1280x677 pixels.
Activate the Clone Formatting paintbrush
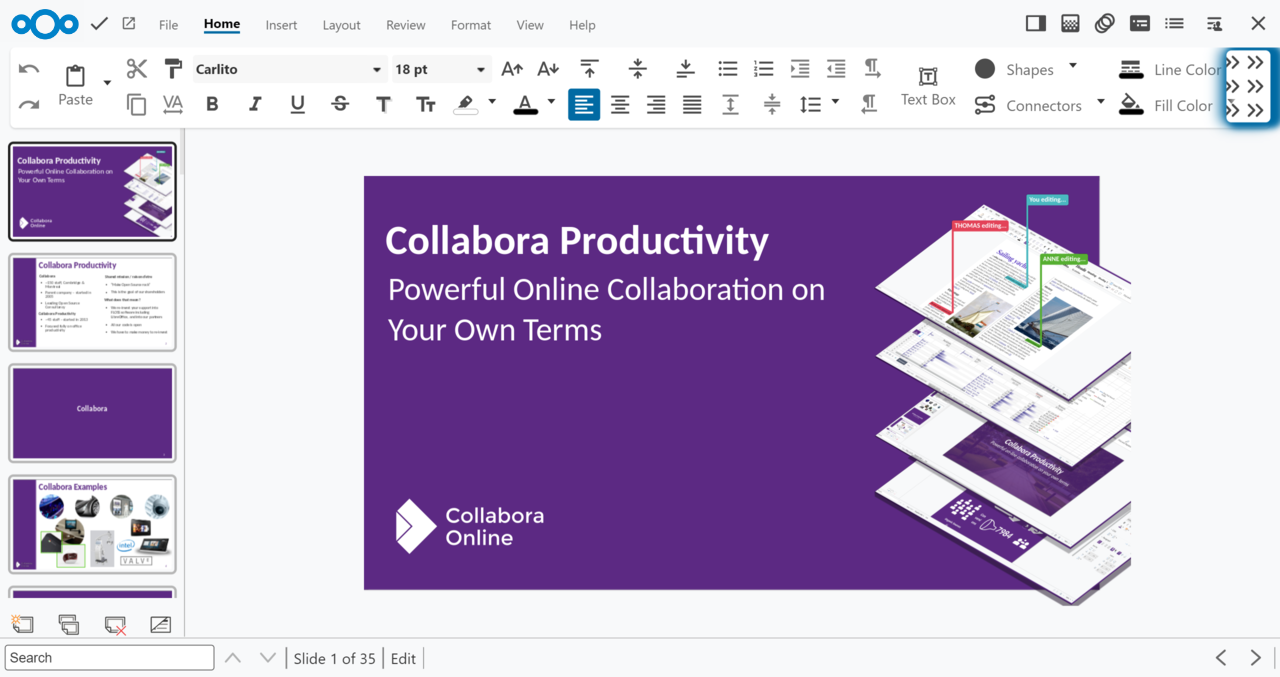173,69
